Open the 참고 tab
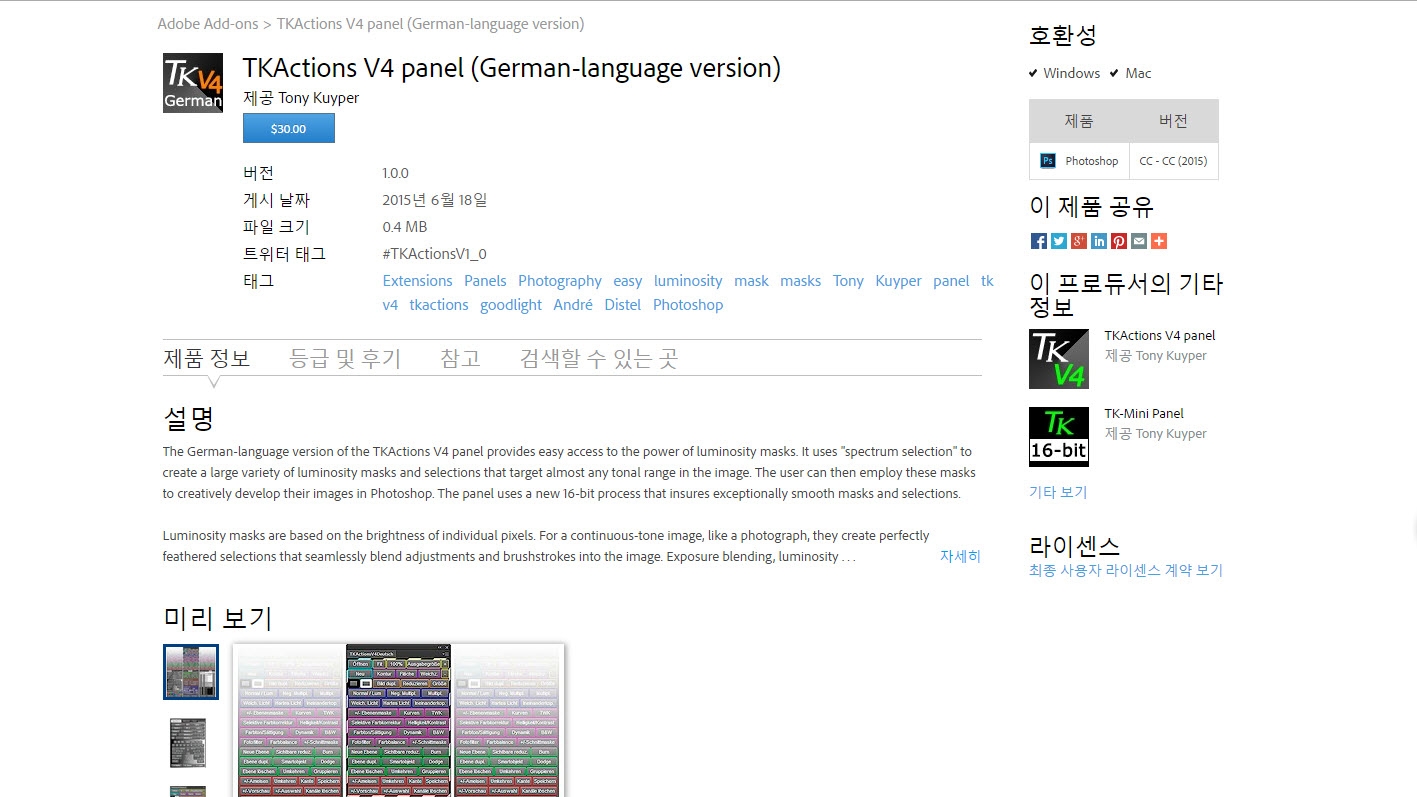 point(460,358)
